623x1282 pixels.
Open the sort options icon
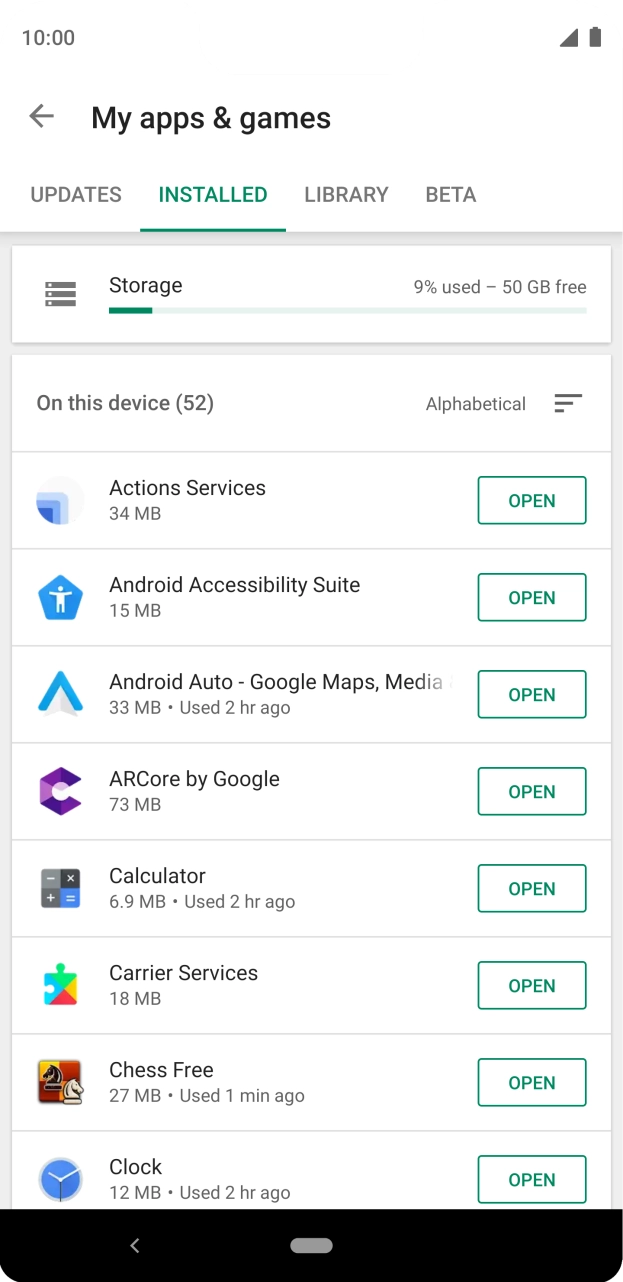coord(568,403)
